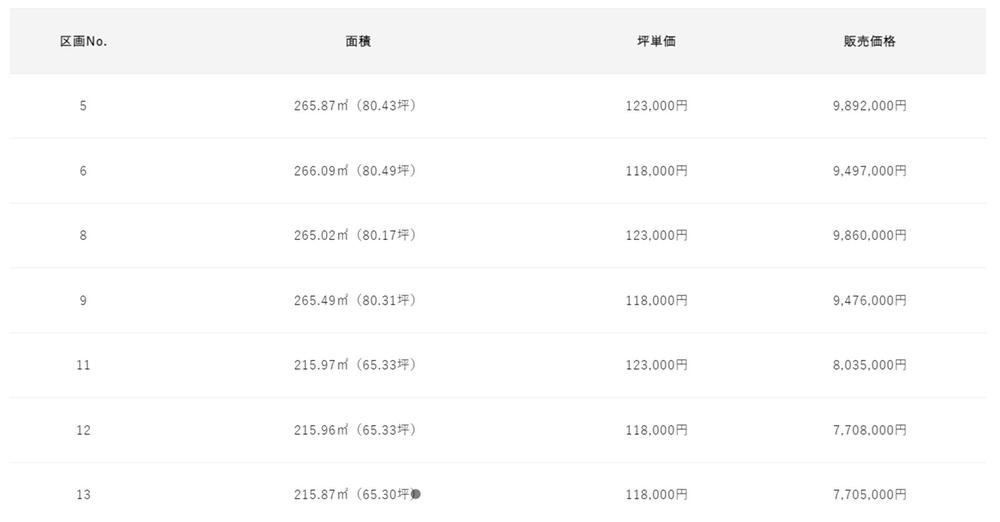Select lot number 5 cell
Screen dimensions: 1000x522
pyautogui.click(x=83, y=106)
